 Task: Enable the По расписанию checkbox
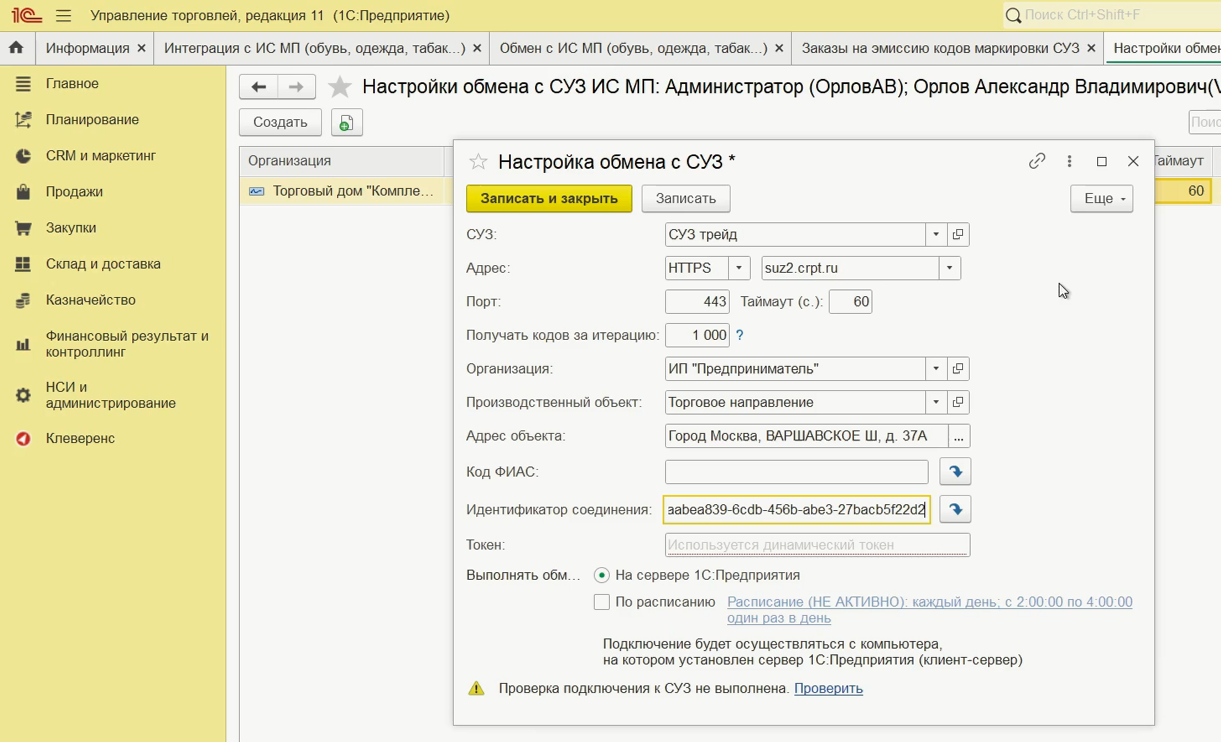(x=602, y=602)
